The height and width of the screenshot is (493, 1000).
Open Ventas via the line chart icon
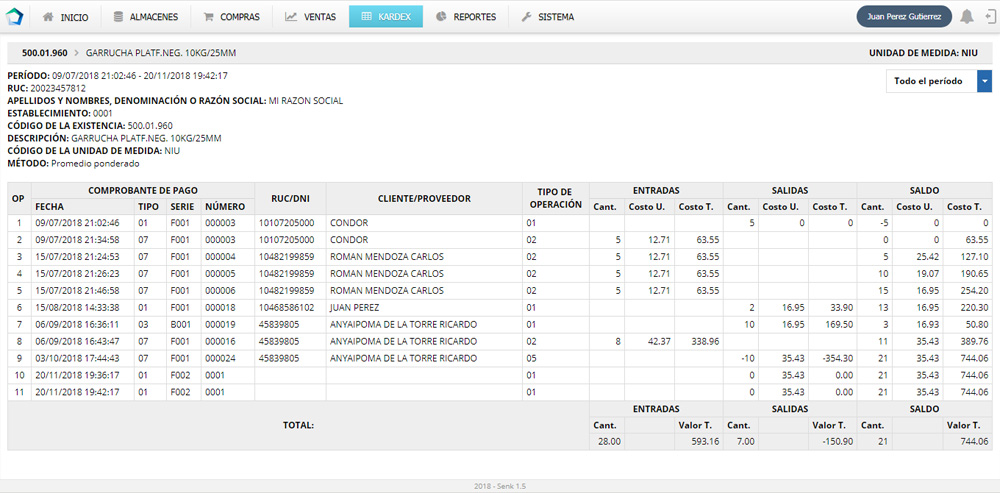pos(290,17)
